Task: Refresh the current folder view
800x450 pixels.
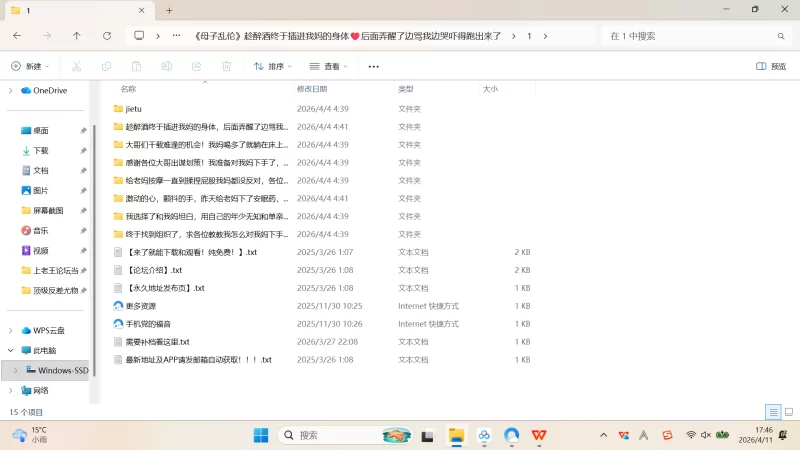Action: [107, 35]
